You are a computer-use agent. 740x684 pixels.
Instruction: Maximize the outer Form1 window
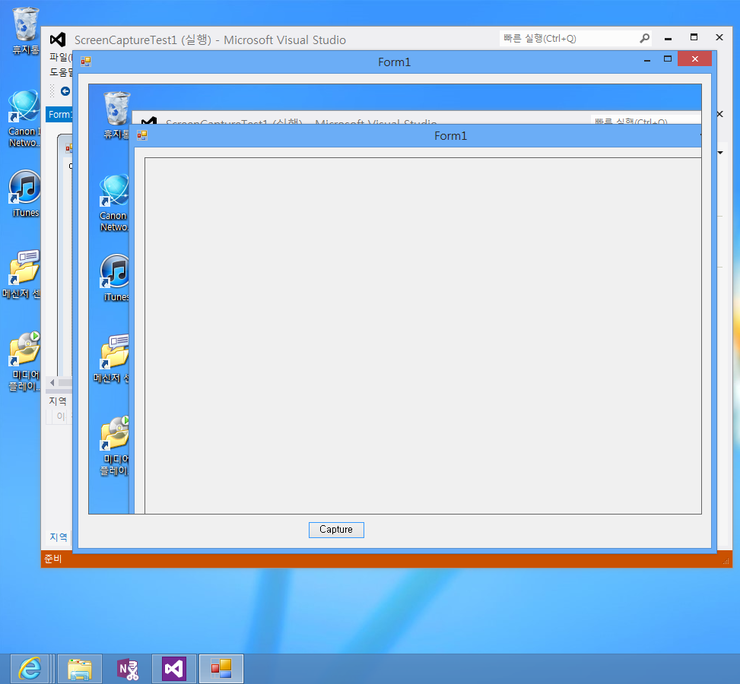667,60
